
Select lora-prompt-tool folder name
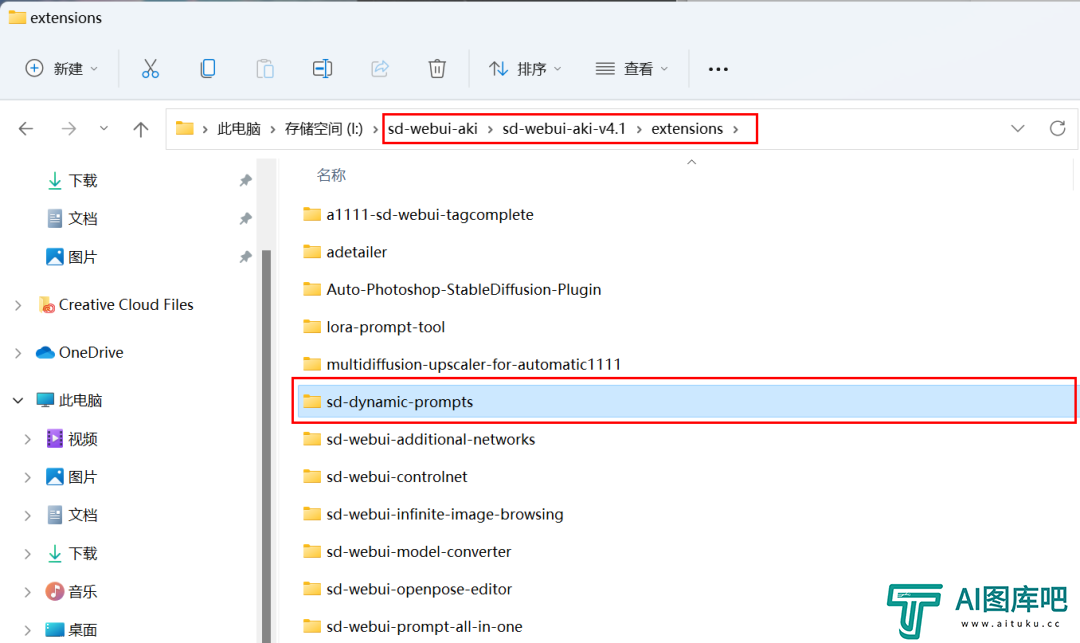pos(386,327)
